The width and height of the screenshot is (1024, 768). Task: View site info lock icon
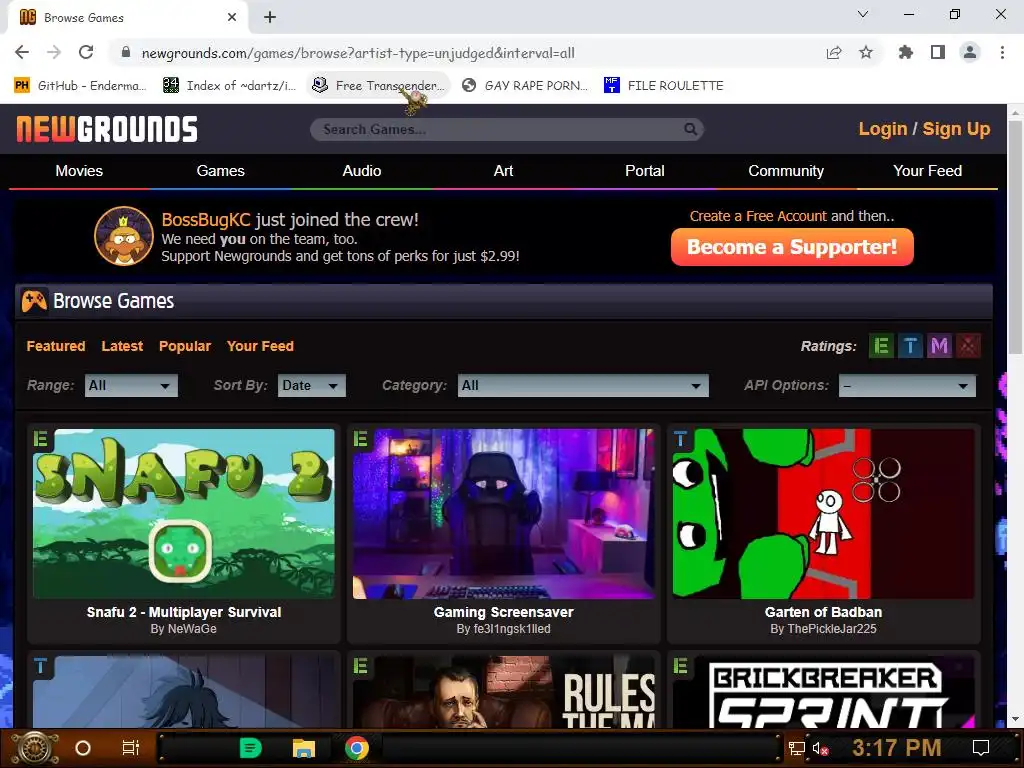126,53
